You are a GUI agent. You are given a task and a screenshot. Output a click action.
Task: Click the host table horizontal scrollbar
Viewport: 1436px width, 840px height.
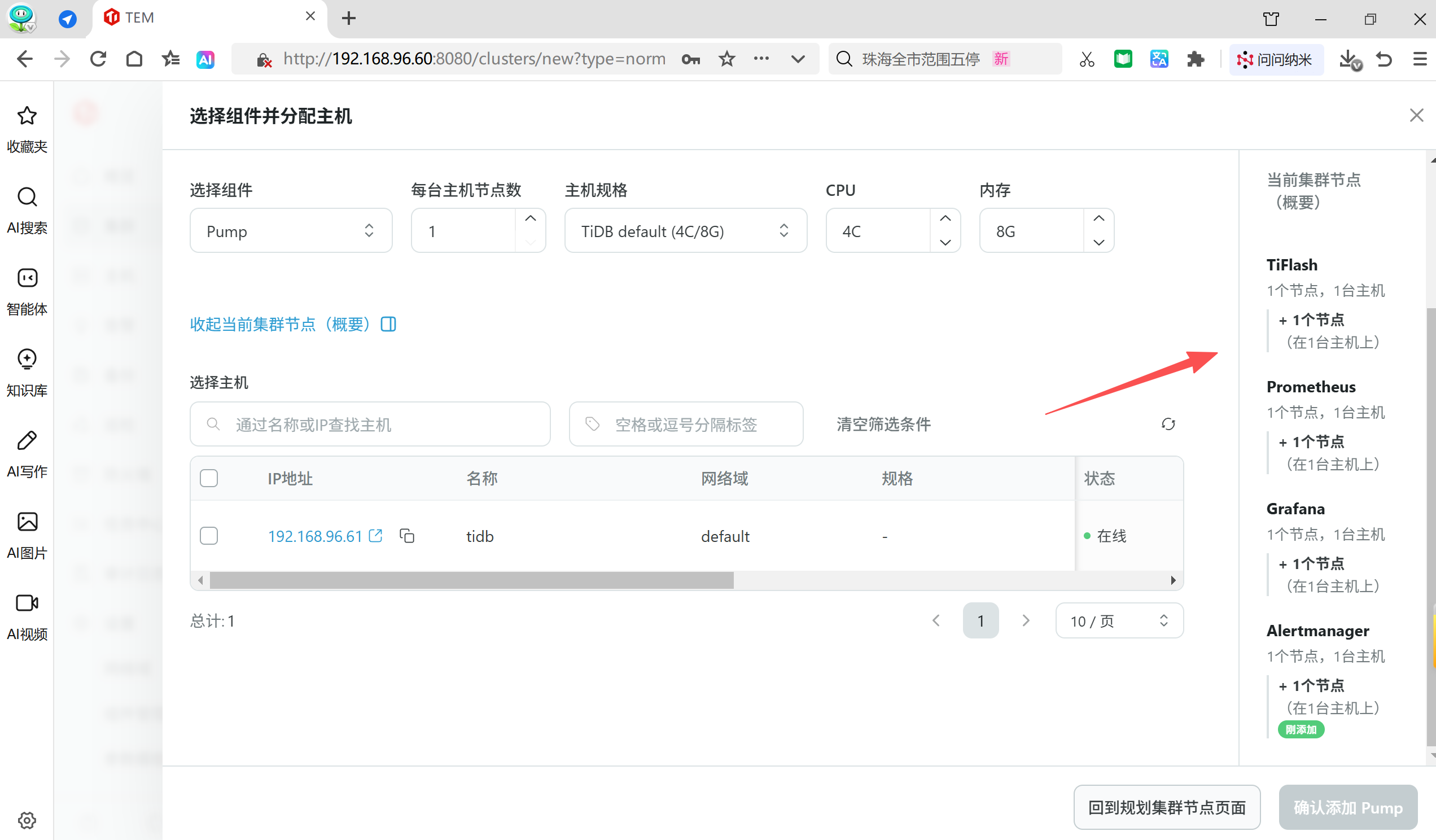tap(472, 580)
